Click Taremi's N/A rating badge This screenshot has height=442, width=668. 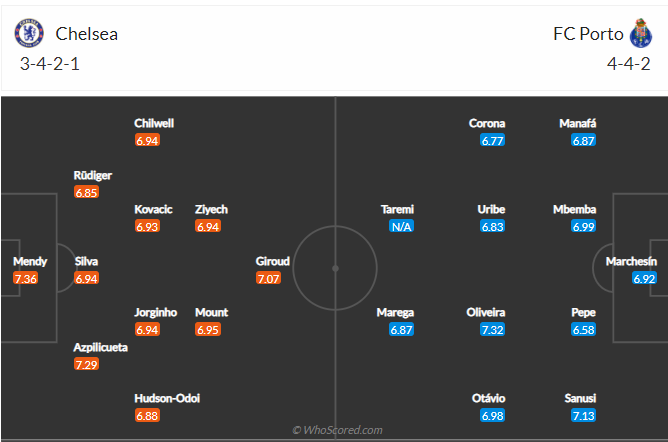click(401, 227)
